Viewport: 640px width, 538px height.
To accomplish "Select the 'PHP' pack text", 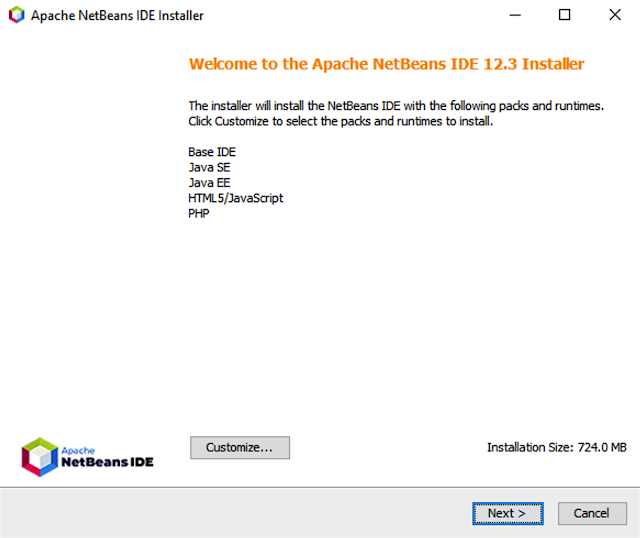I will point(199,213).
